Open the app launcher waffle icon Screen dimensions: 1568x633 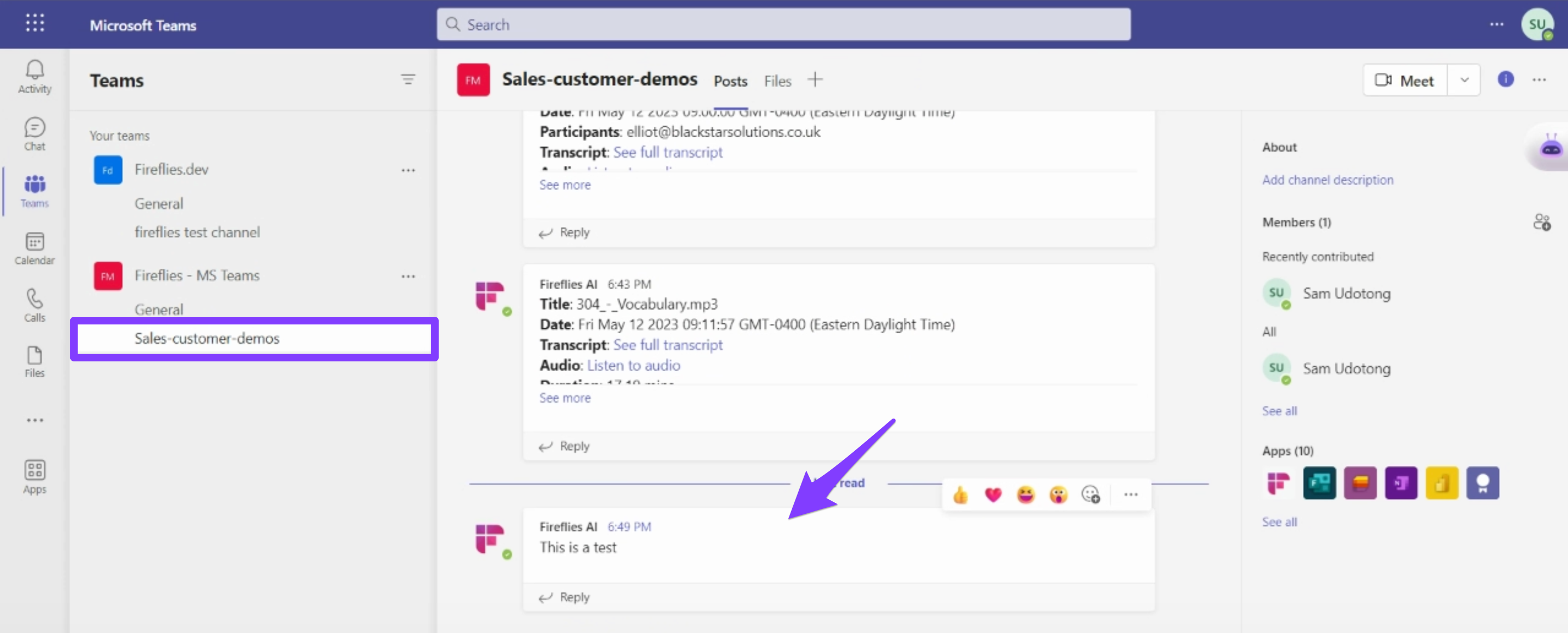35,24
